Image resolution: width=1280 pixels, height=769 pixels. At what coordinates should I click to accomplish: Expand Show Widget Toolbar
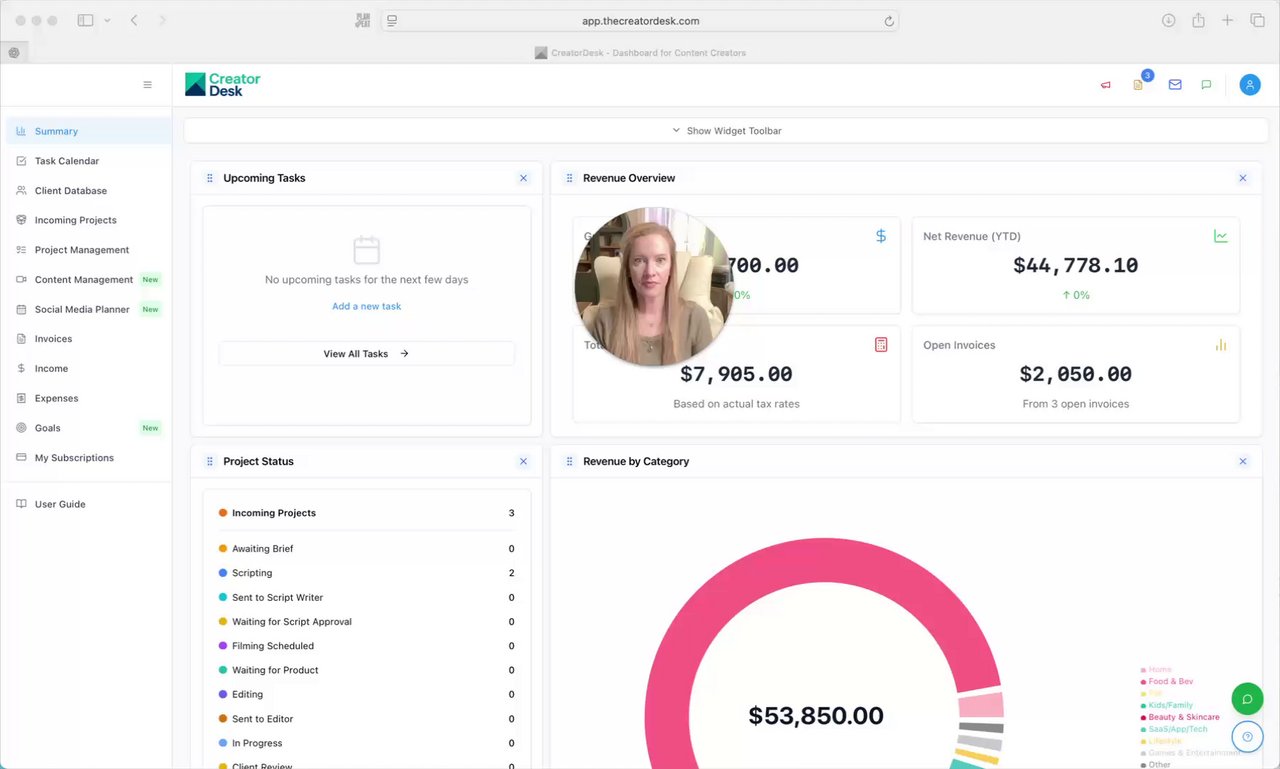coord(726,131)
